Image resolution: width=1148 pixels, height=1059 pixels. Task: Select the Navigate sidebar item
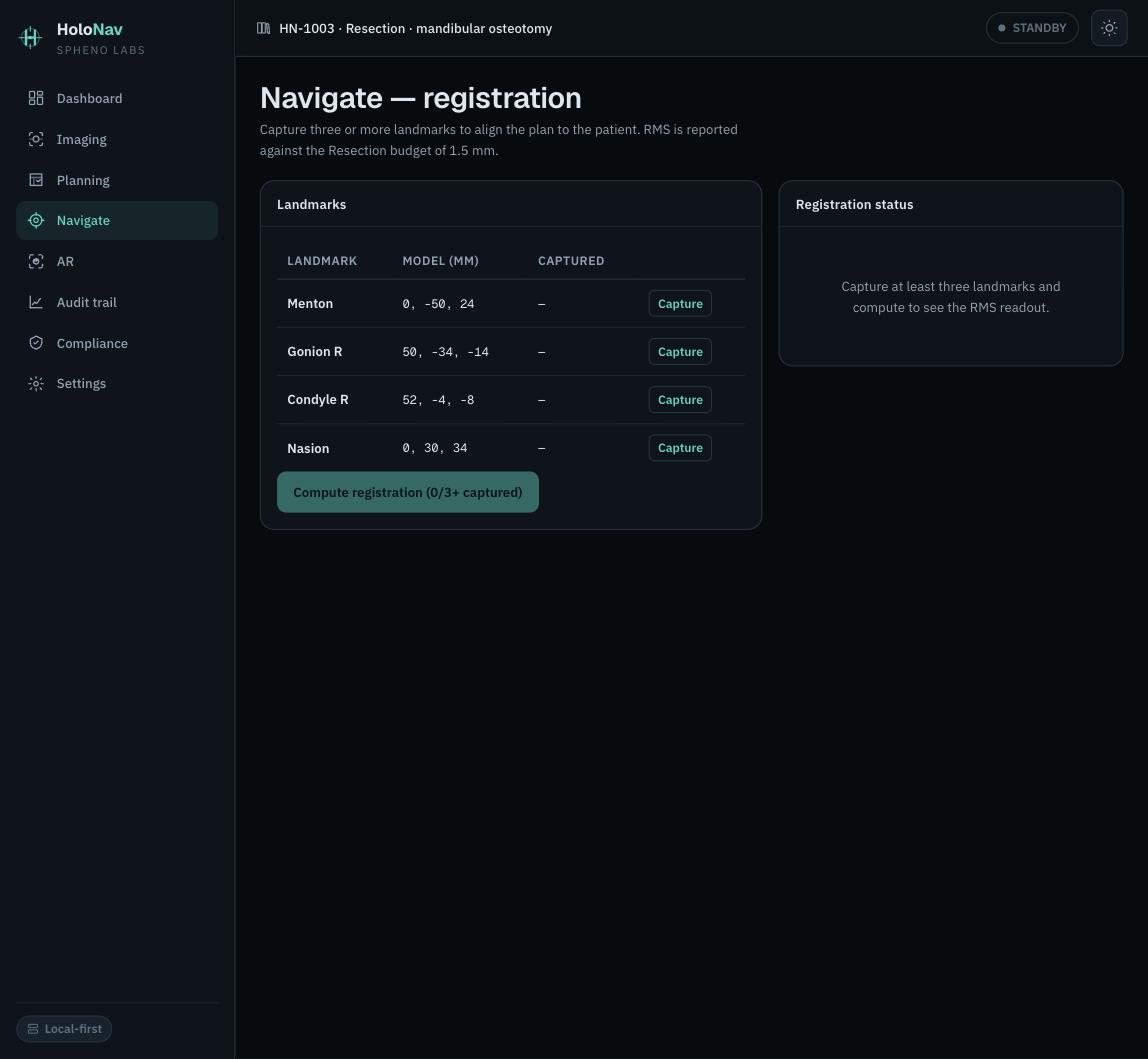(x=117, y=220)
